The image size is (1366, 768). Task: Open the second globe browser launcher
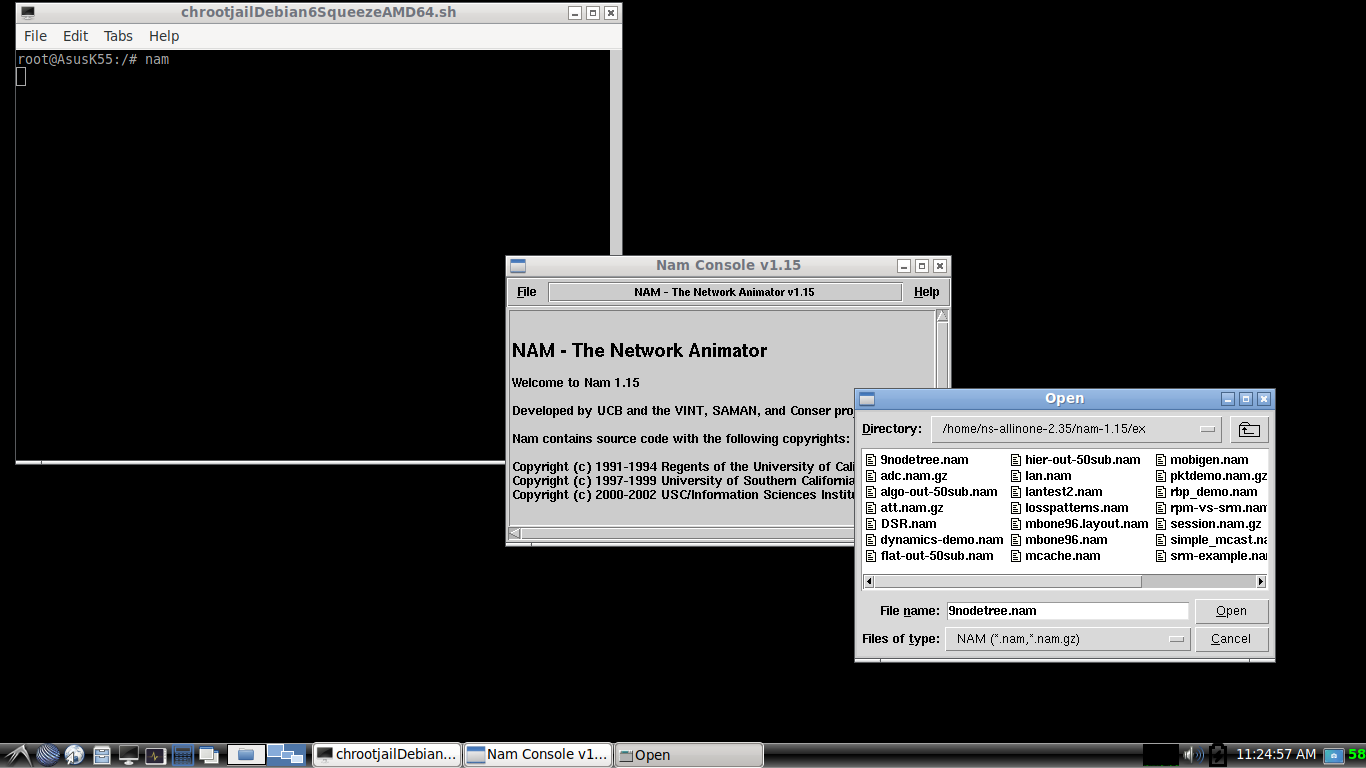click(75, 755)
